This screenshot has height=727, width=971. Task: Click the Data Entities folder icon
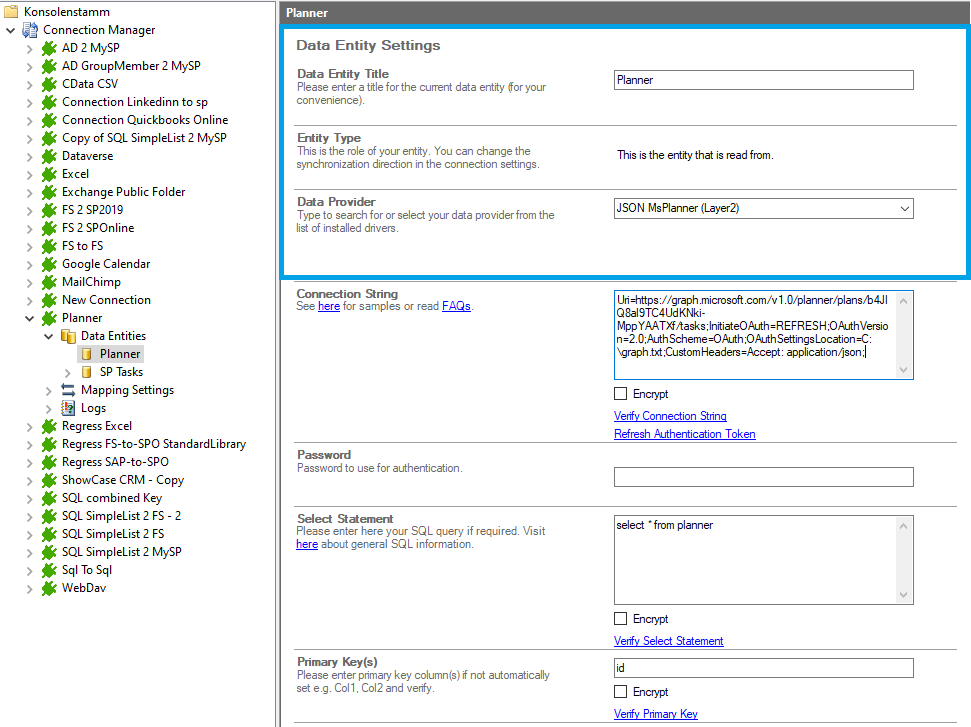pyautogui.click(x=68, y=336)
